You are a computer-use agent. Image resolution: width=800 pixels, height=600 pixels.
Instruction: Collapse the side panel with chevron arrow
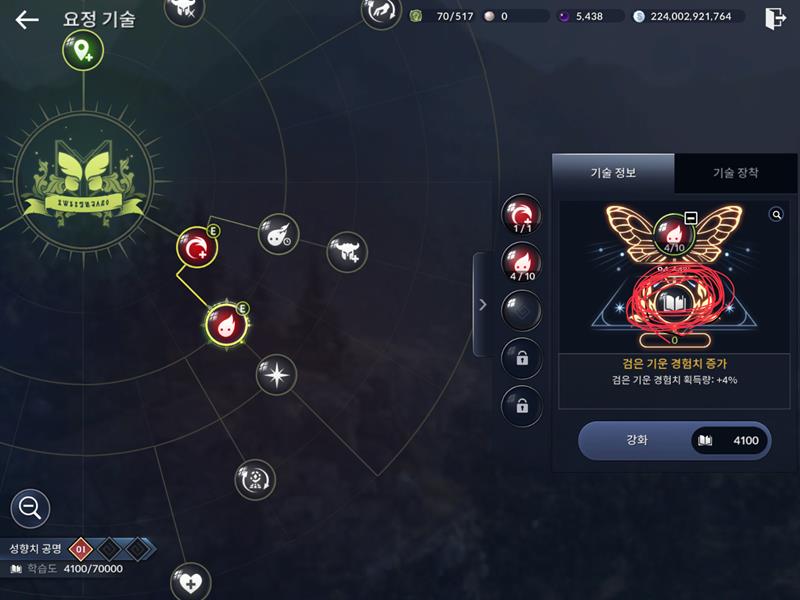pyautogui.click(x=483, y=305)
